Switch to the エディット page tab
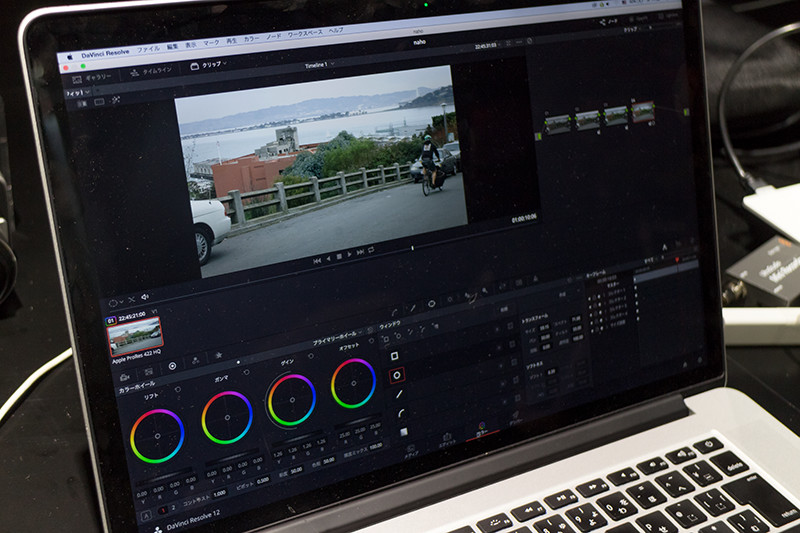The image size is (800, 533). click(446, 440)
